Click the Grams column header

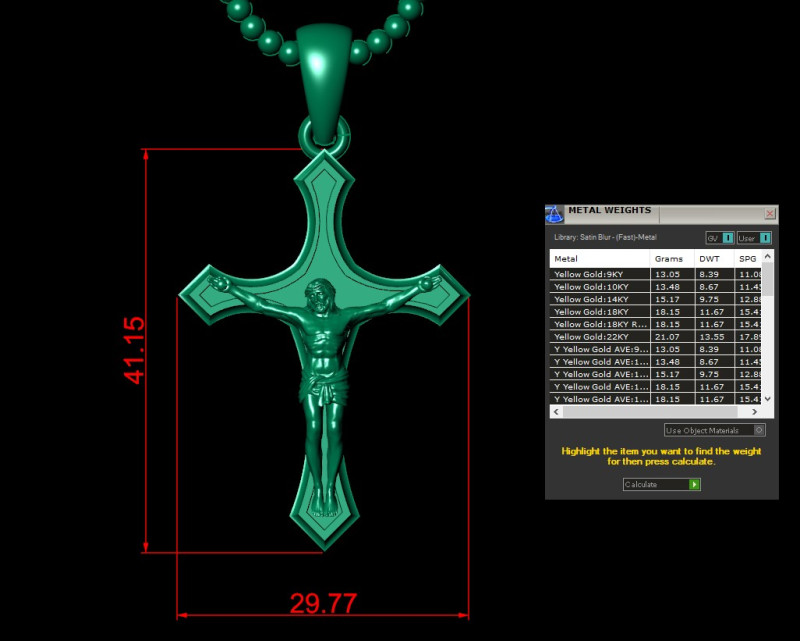pos(668,258)
